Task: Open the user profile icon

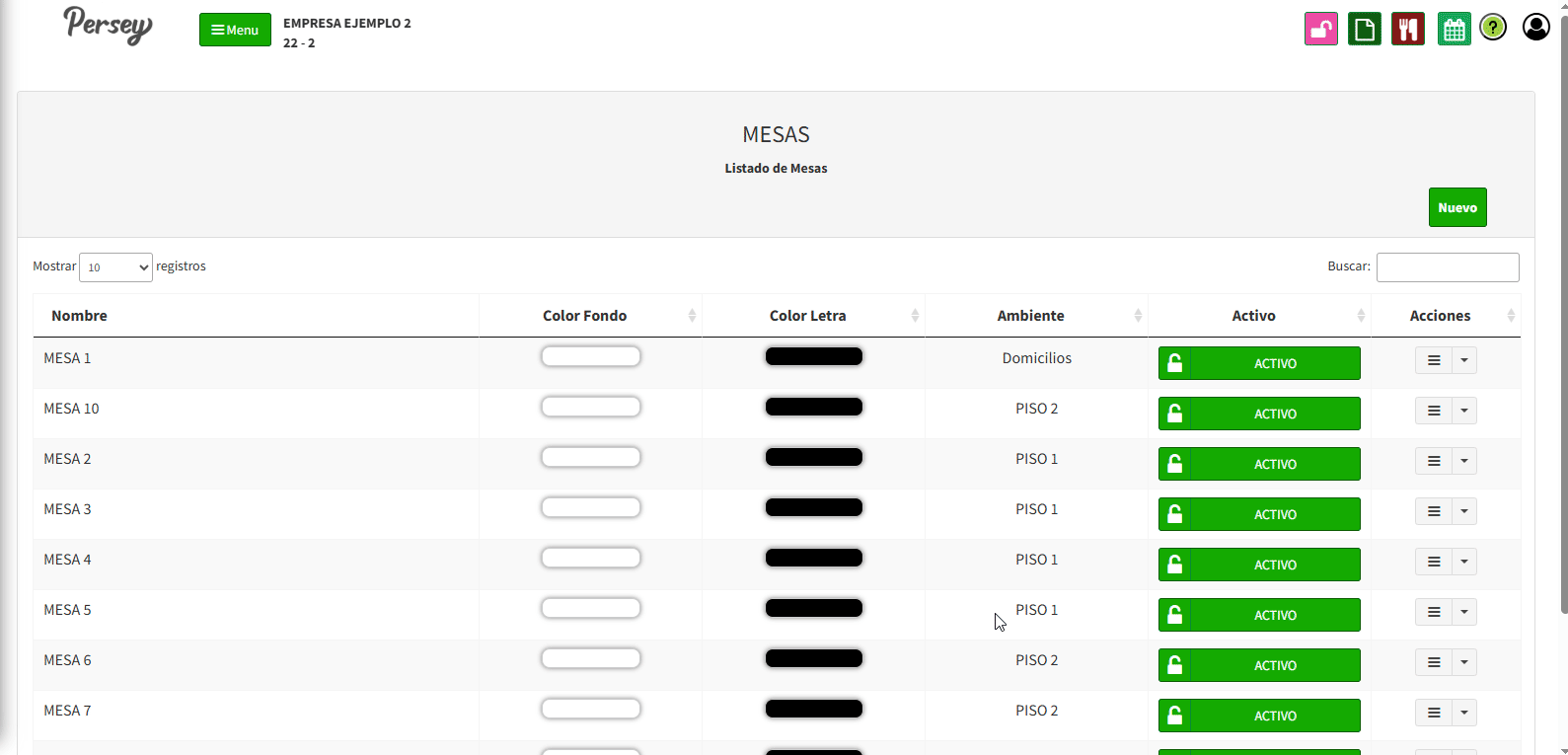Action: click(1535, 27)
